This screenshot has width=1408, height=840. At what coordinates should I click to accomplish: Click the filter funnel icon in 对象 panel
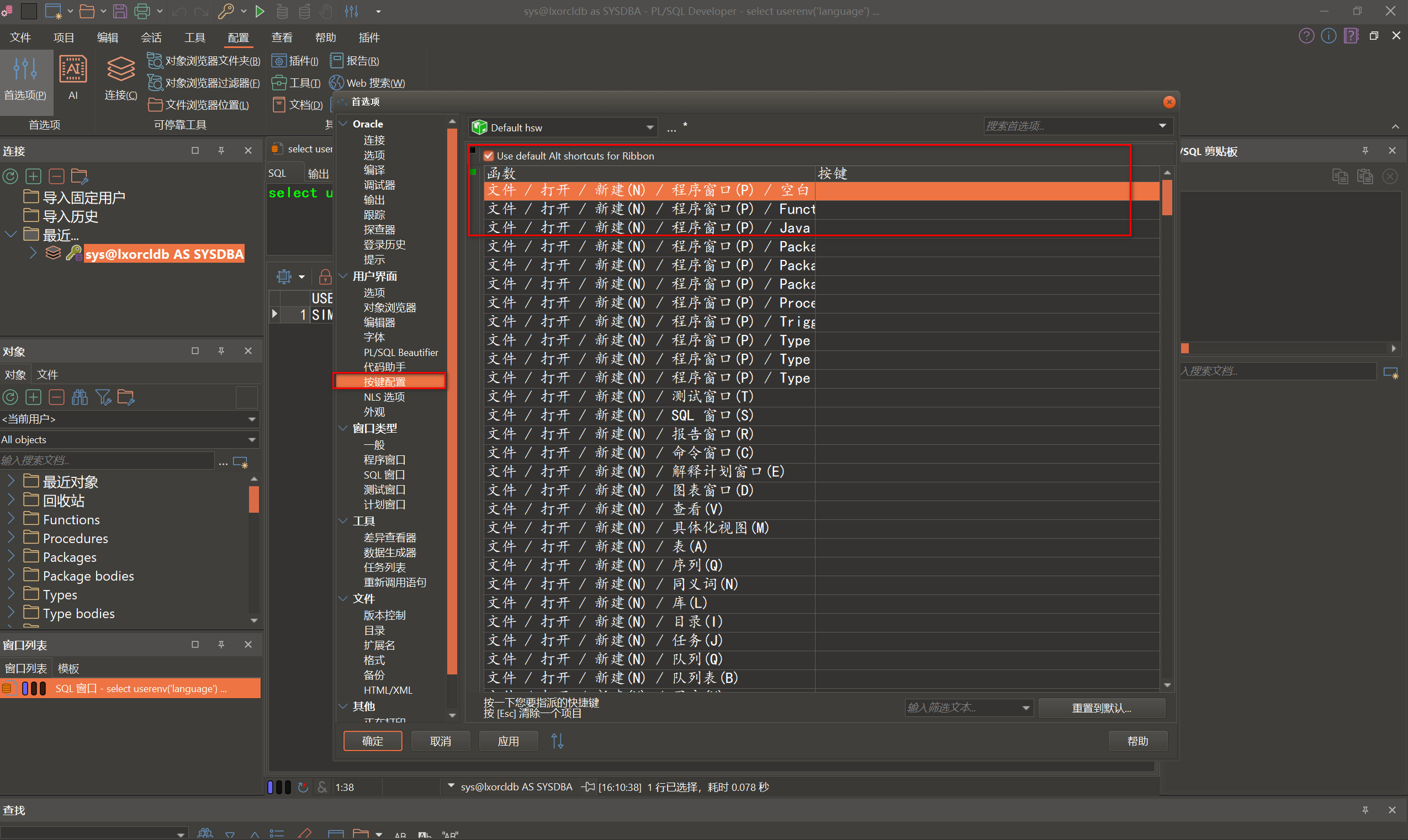[103, 397]
